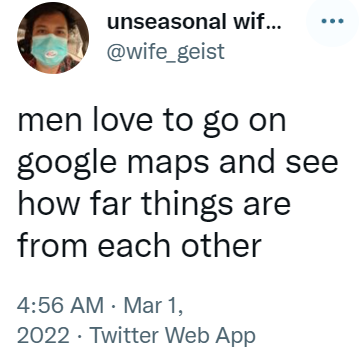Click the line 'how far things are'
360x363 pixels.
pyautogui.click(x=154, y=203)
